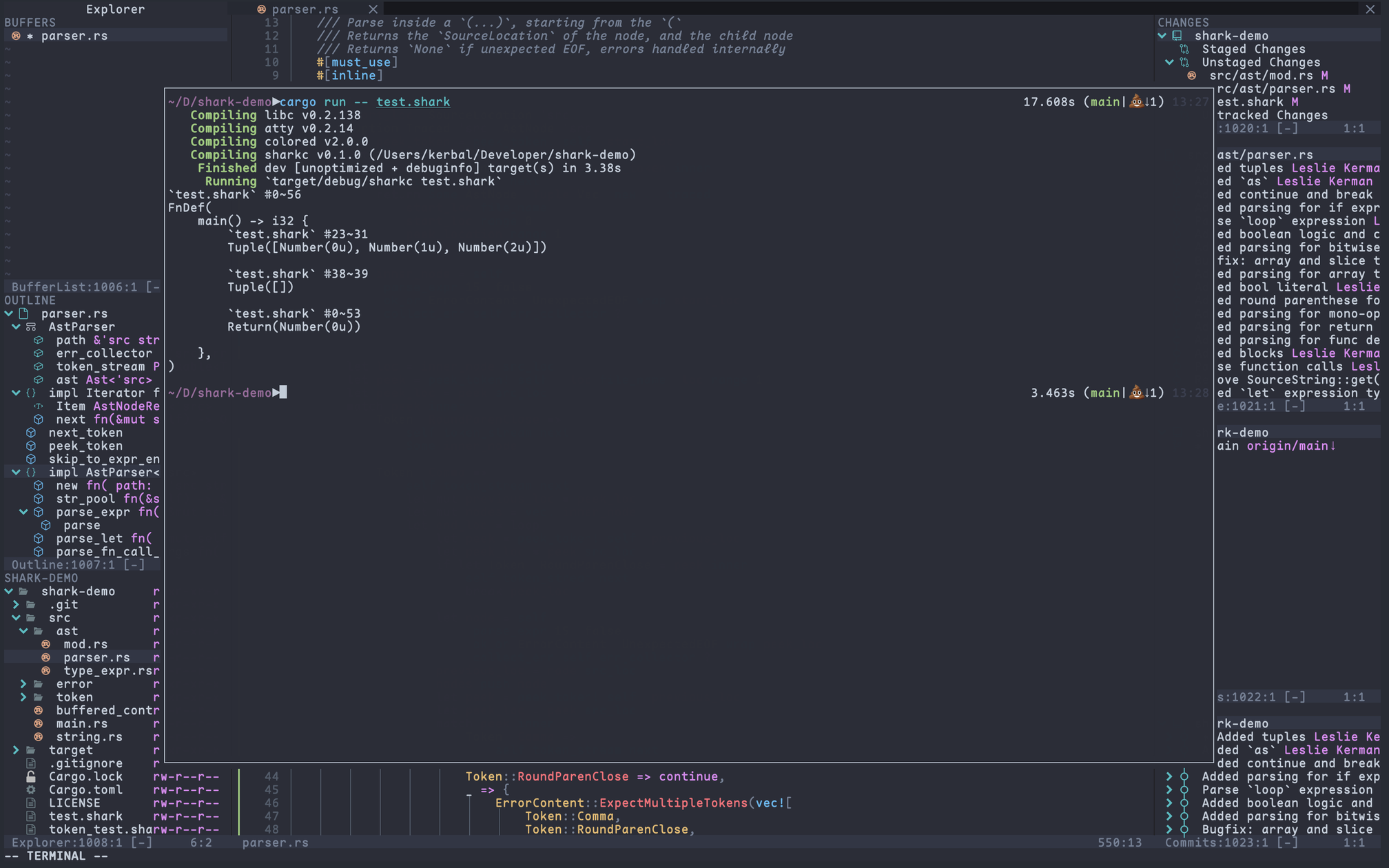Expand the target folder
Viewport: 1389px width, 868px height.
point(16,750)
